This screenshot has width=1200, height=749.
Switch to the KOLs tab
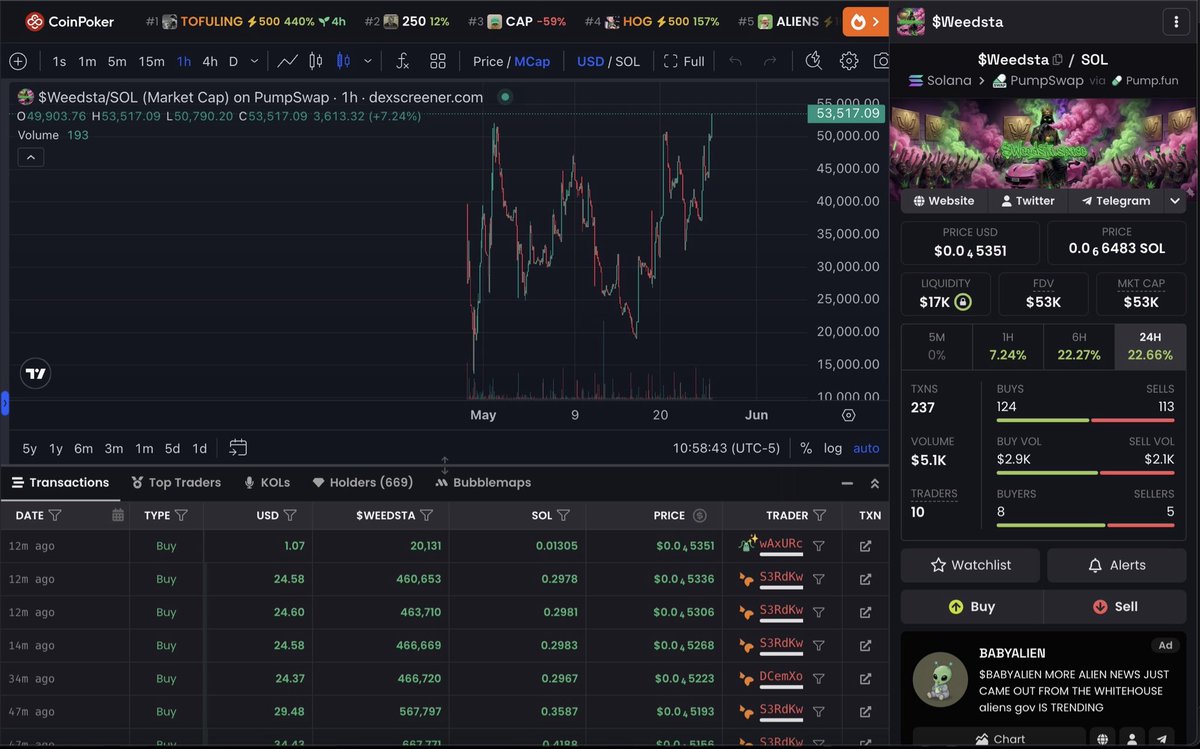point(267,482)
